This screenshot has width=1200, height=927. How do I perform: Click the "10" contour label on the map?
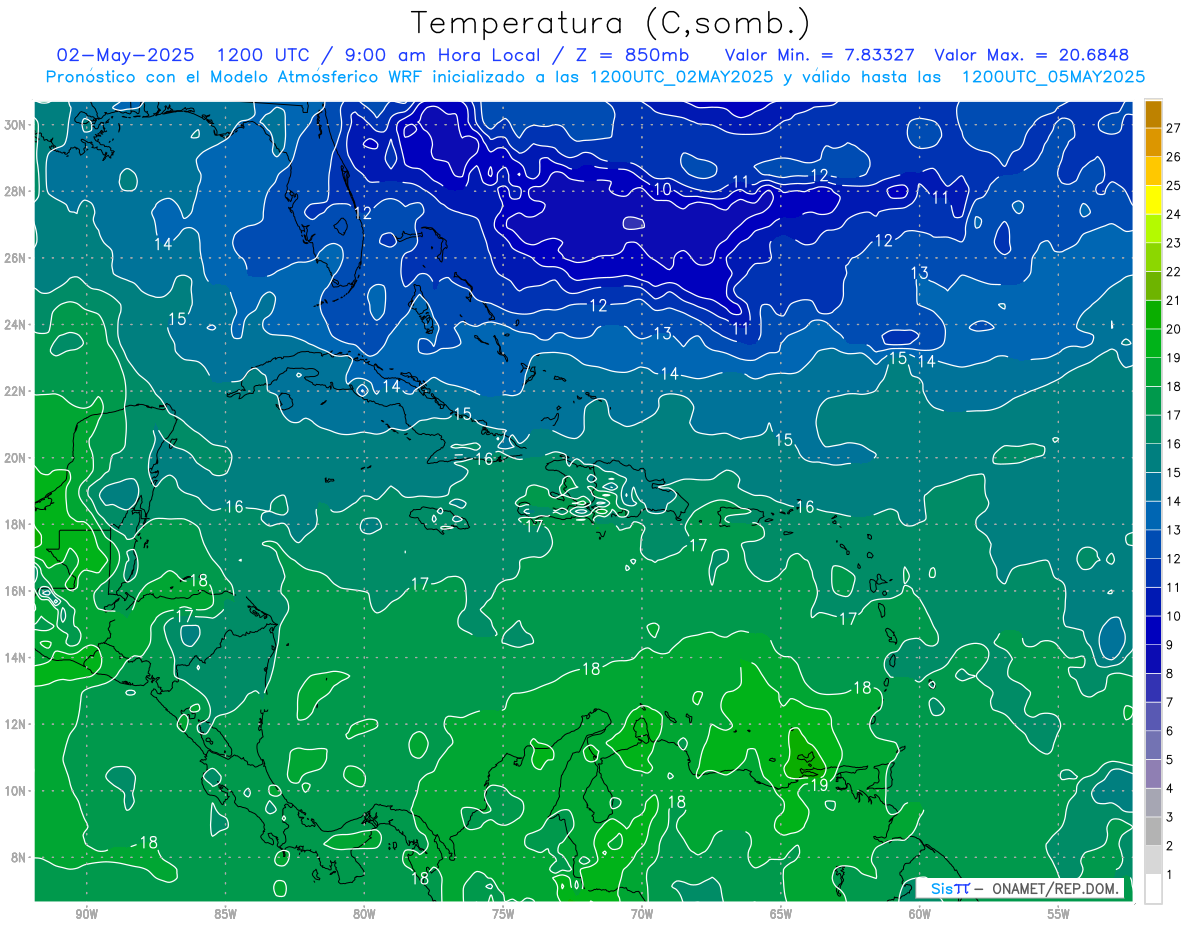662,188
